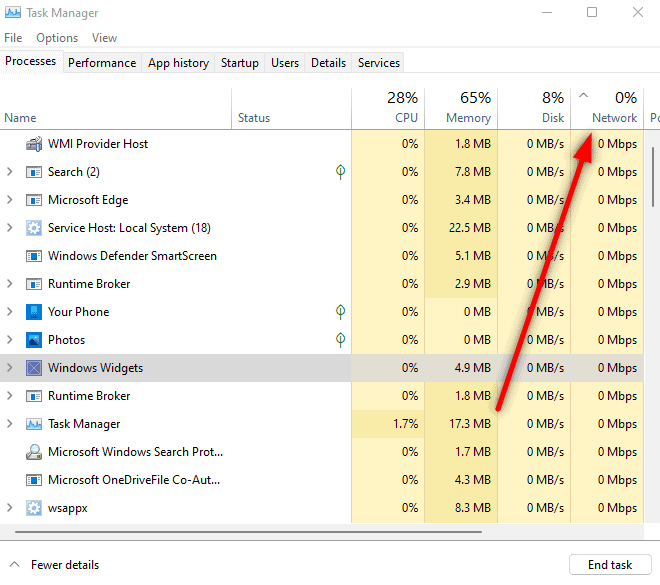Sort by the Disk column header
The width and height of the screenshot is (660, 585).
tap(534, 109)
